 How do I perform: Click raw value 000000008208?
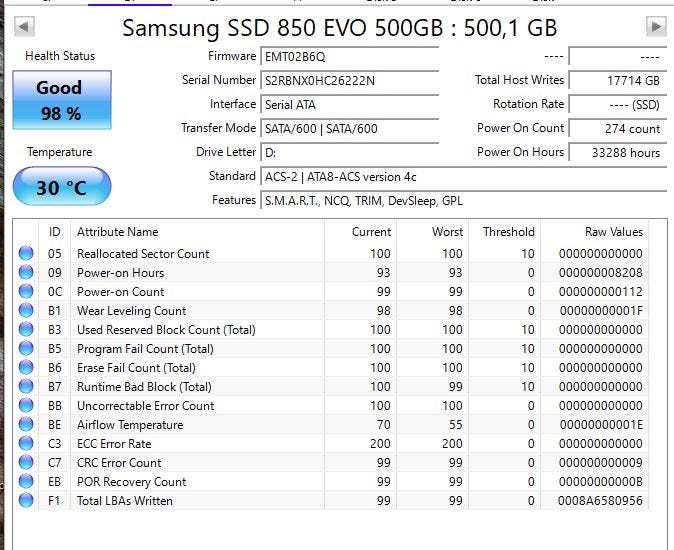coord(600,272)
